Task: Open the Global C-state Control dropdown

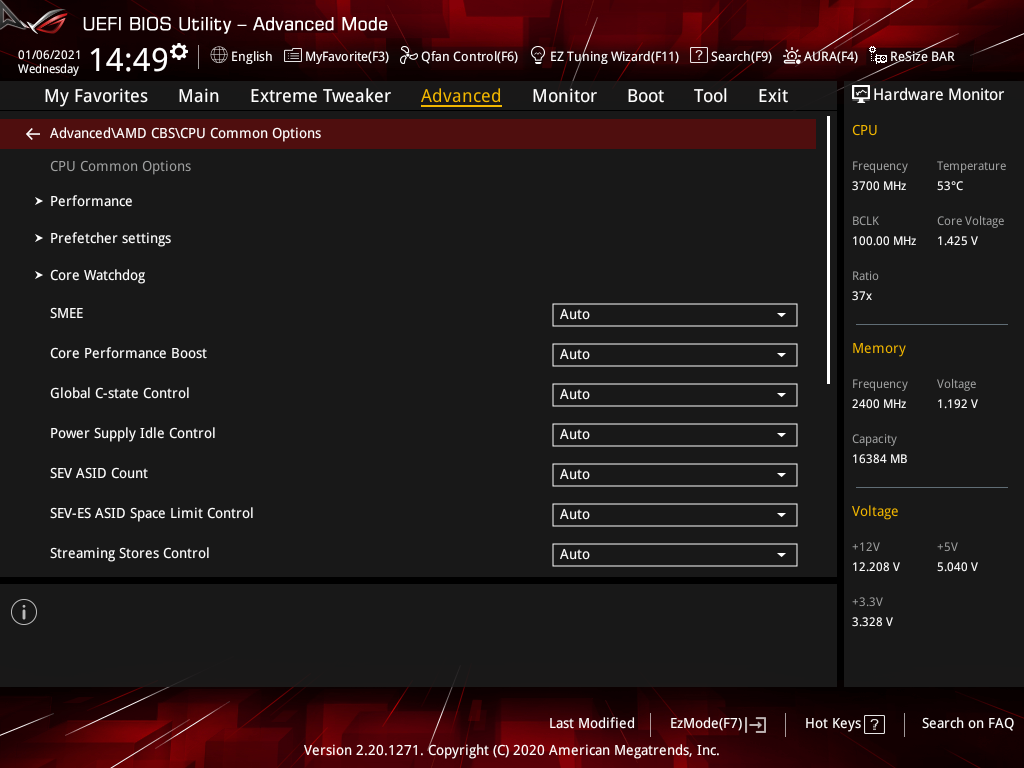Action: (675, 394)
